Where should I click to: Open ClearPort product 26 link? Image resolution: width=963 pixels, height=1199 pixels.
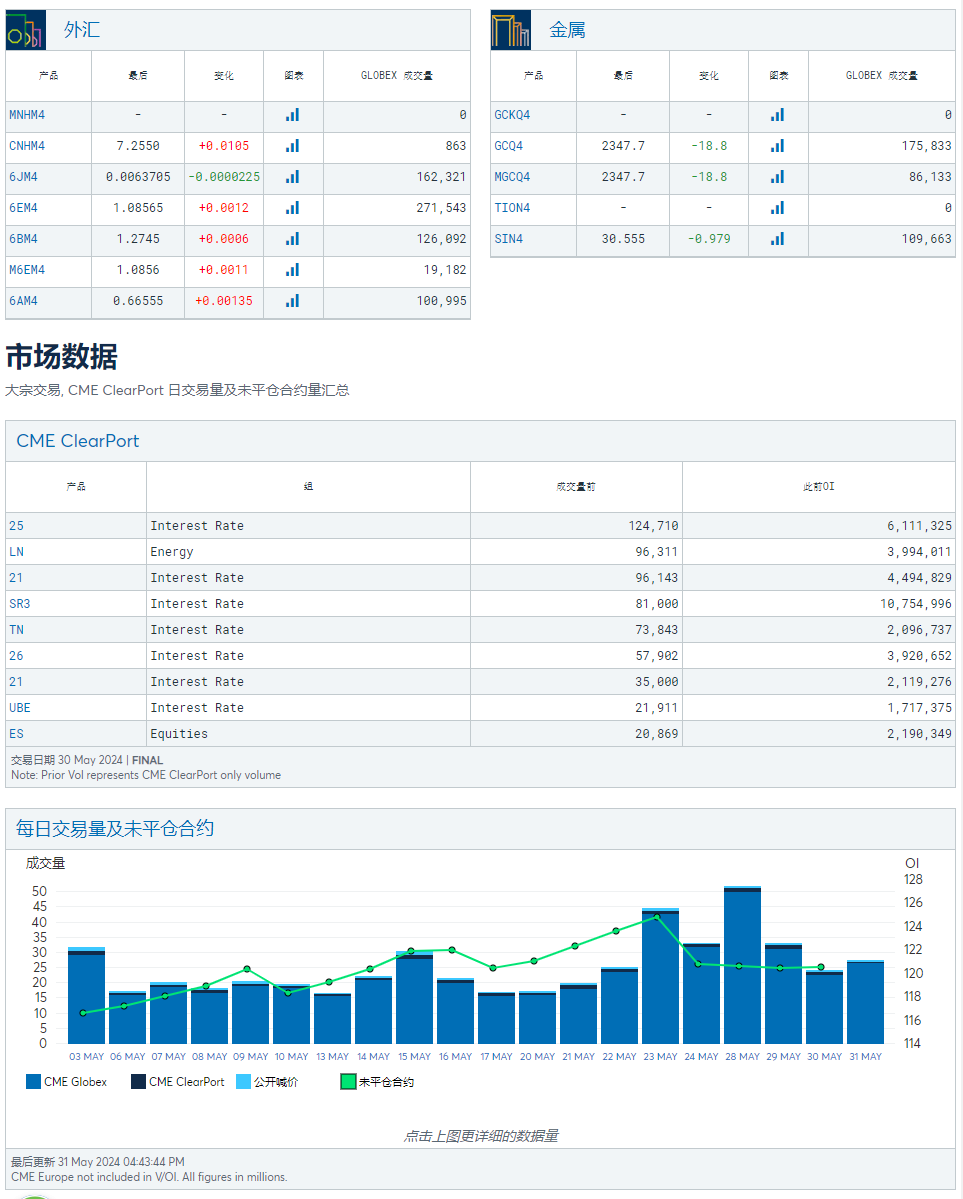[x=16, y=656]
